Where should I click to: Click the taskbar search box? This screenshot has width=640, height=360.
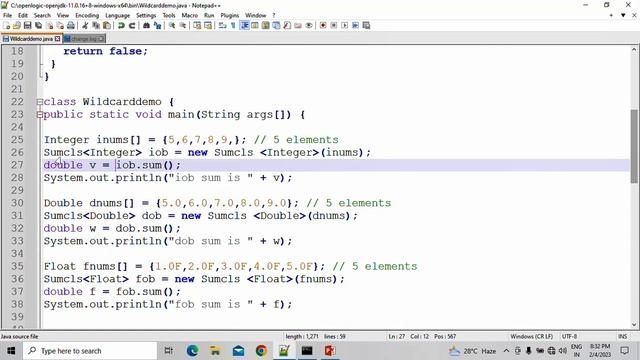pos(90,351)
